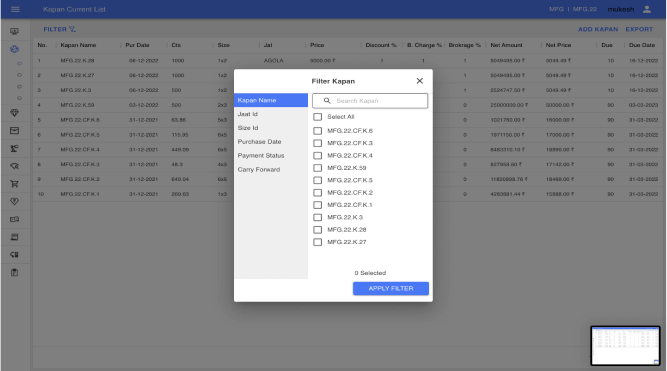The image size is (667, 371).
Task: Check the MFG.22.CF.K.4 checkbox
Action: click(x=317, y=155)
